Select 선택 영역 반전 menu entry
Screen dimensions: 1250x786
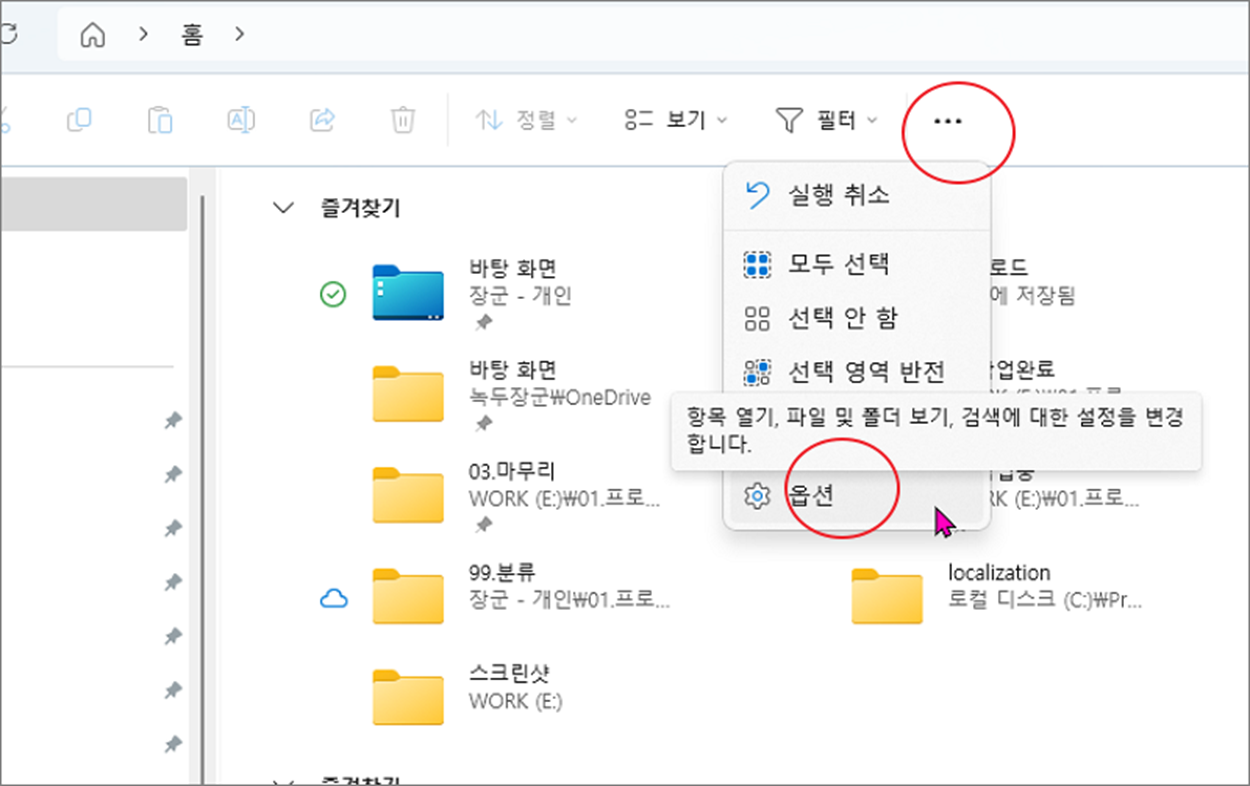tap(857, 373)
